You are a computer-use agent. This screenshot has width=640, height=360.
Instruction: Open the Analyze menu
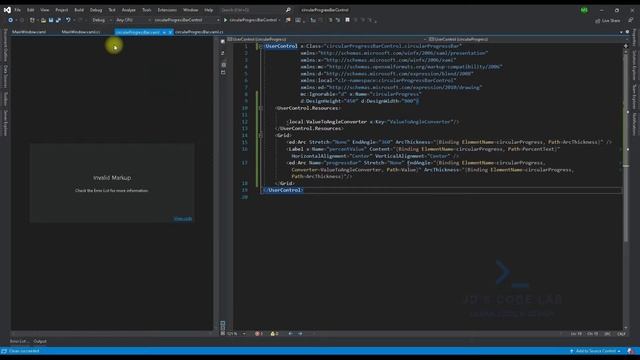tap(129, 10)
